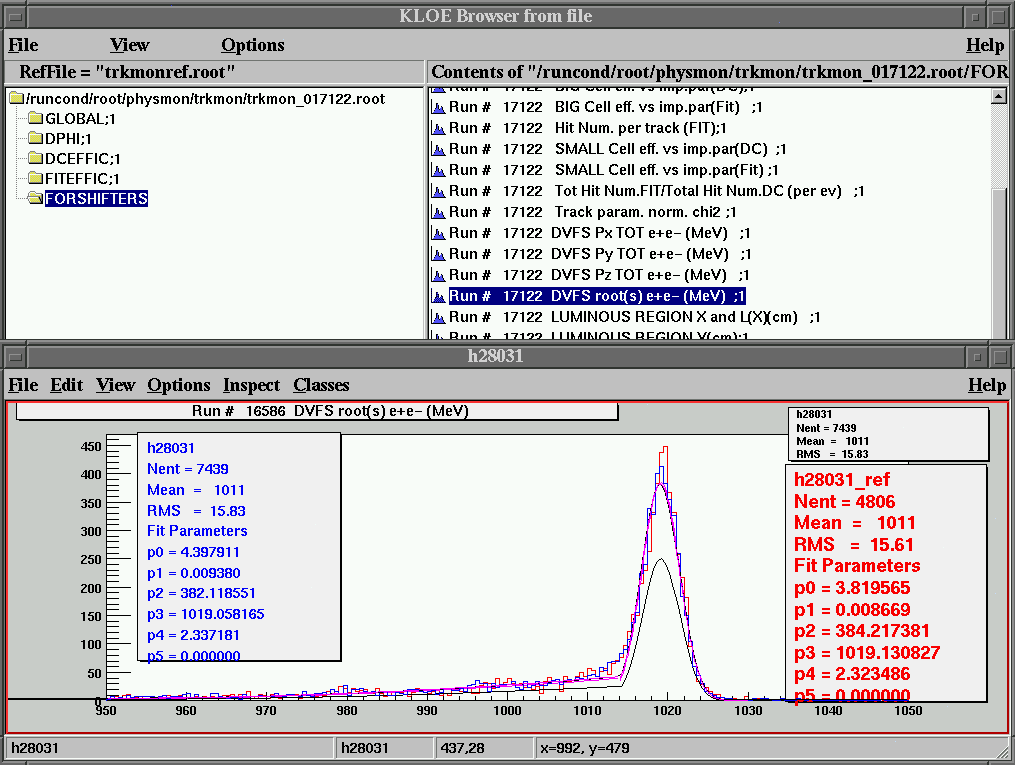Image resolution: width=1015 pixels, height=765 pixels.
Task: Click the contents list scrollbar up arrow
Action: point(998,96)
